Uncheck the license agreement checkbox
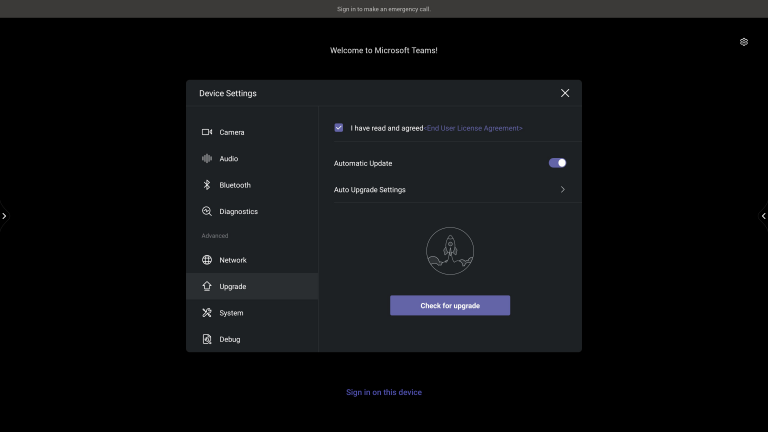768x432 pixels. pos(338,128)
